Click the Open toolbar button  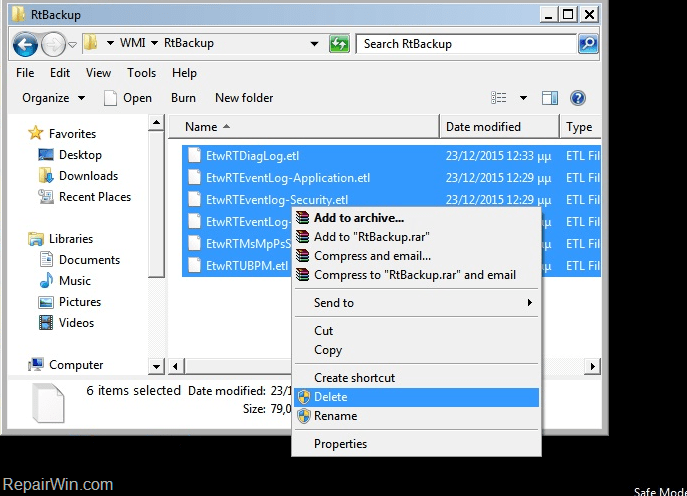(x=128, y=98)
